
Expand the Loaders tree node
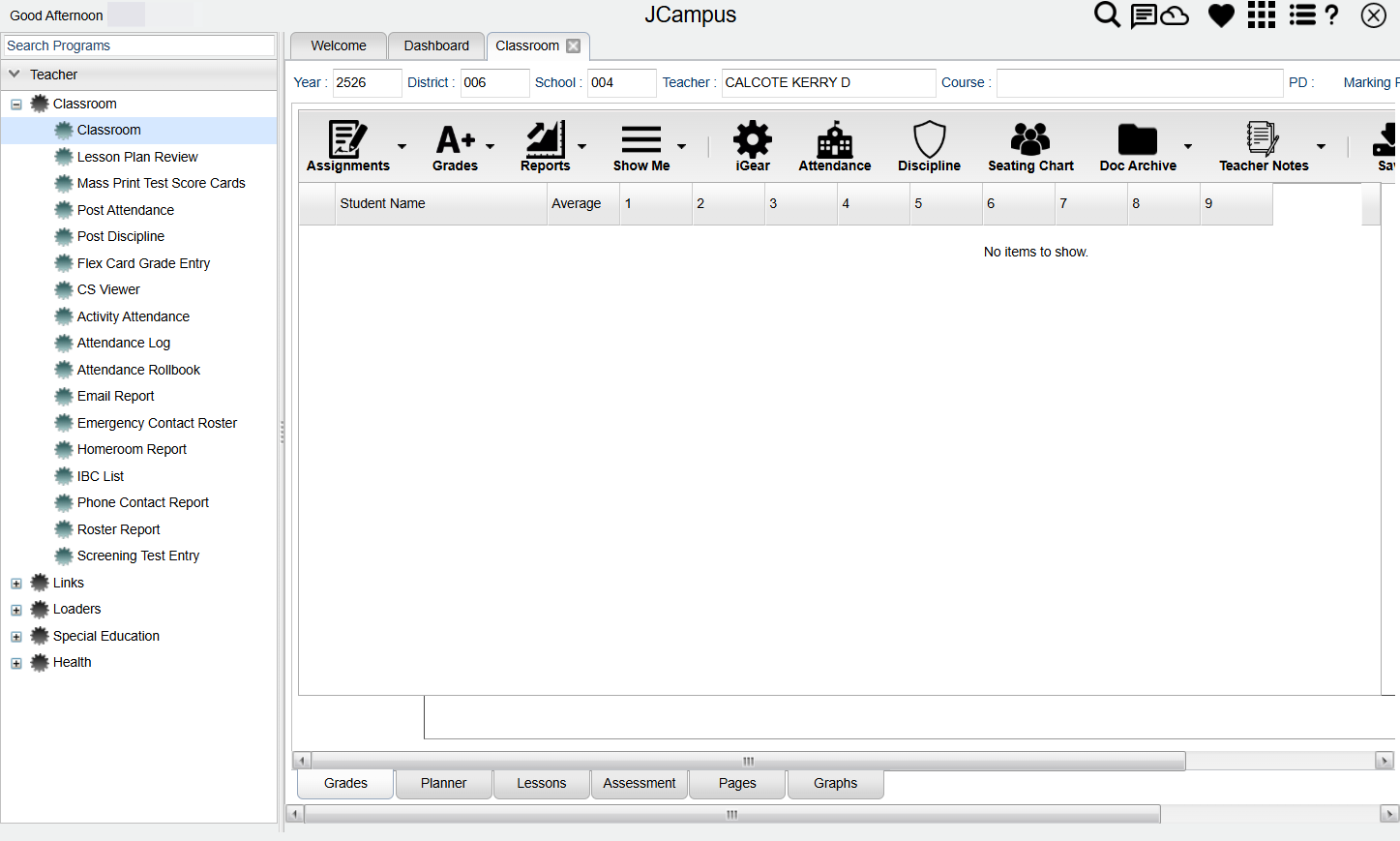pyautogui.click(x=16, y=610)
